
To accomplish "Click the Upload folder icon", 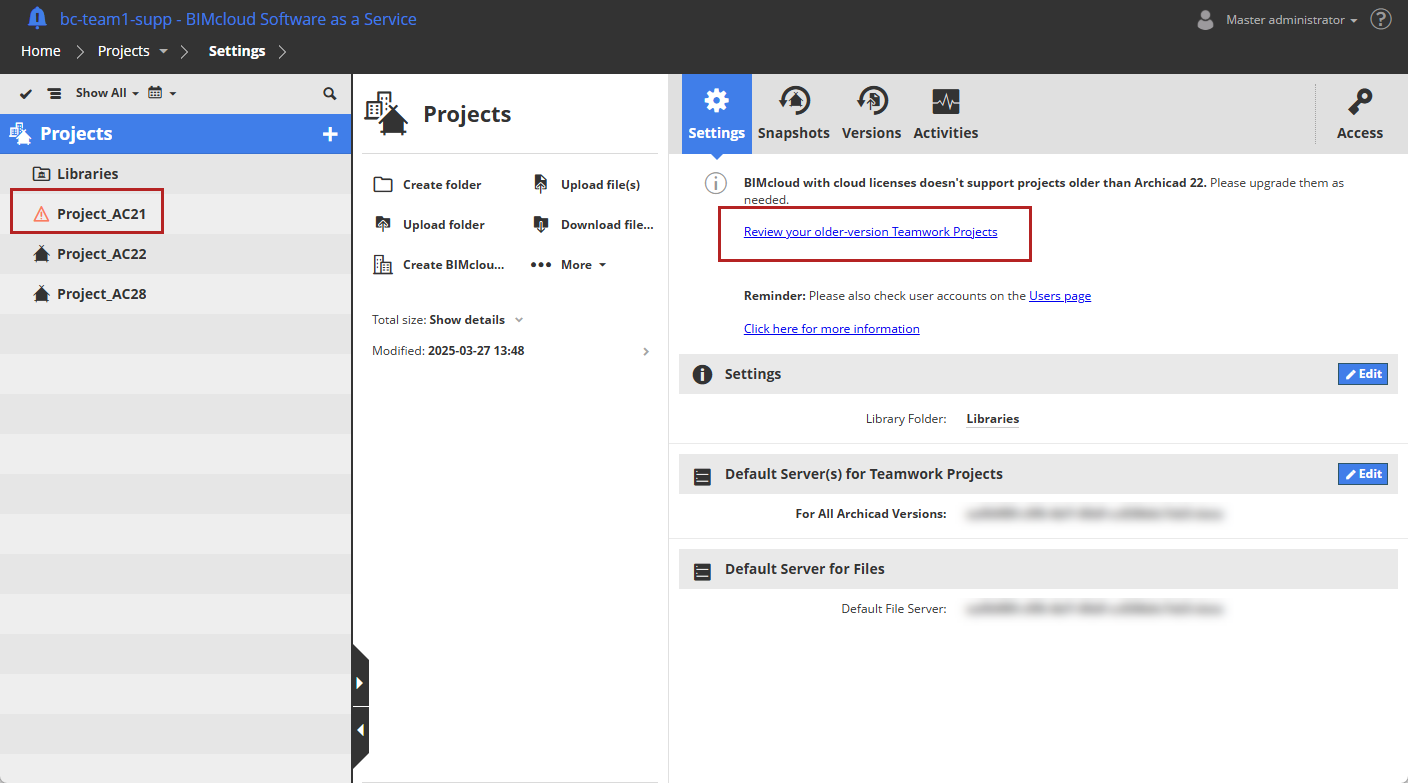I will click(382, 224).
